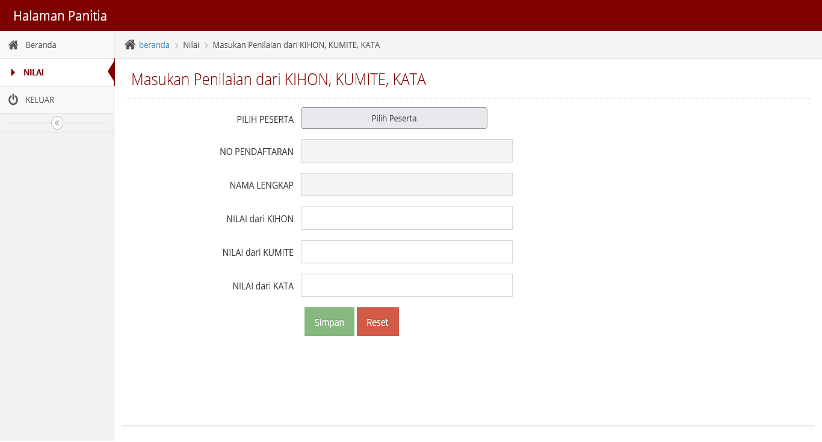Click the page heading Masukan Penilaian
Viewport: 822px width, 442px height.
click(278, 79)
